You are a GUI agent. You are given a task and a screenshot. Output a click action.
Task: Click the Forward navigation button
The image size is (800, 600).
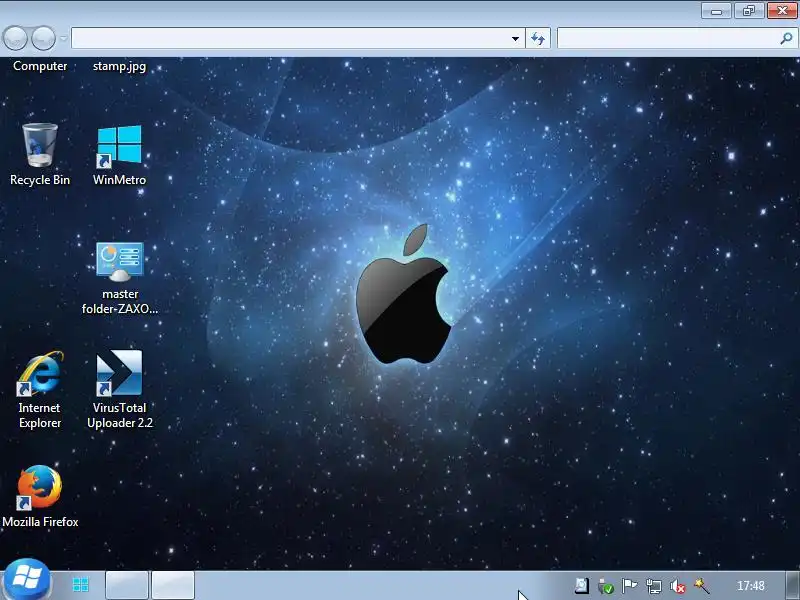tap(43, 38)
